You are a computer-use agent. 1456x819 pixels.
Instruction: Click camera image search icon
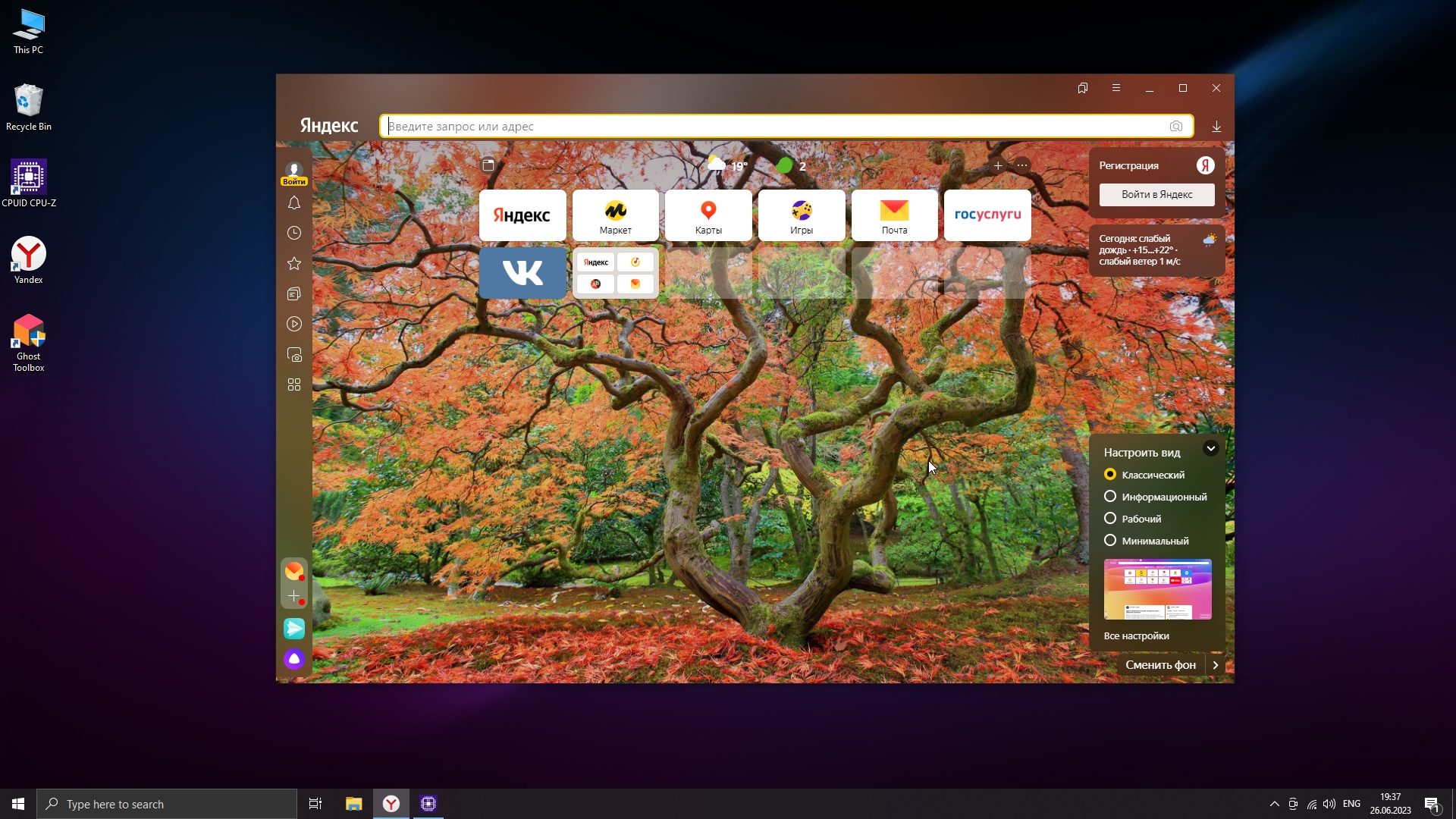(x=1176, y=127)
